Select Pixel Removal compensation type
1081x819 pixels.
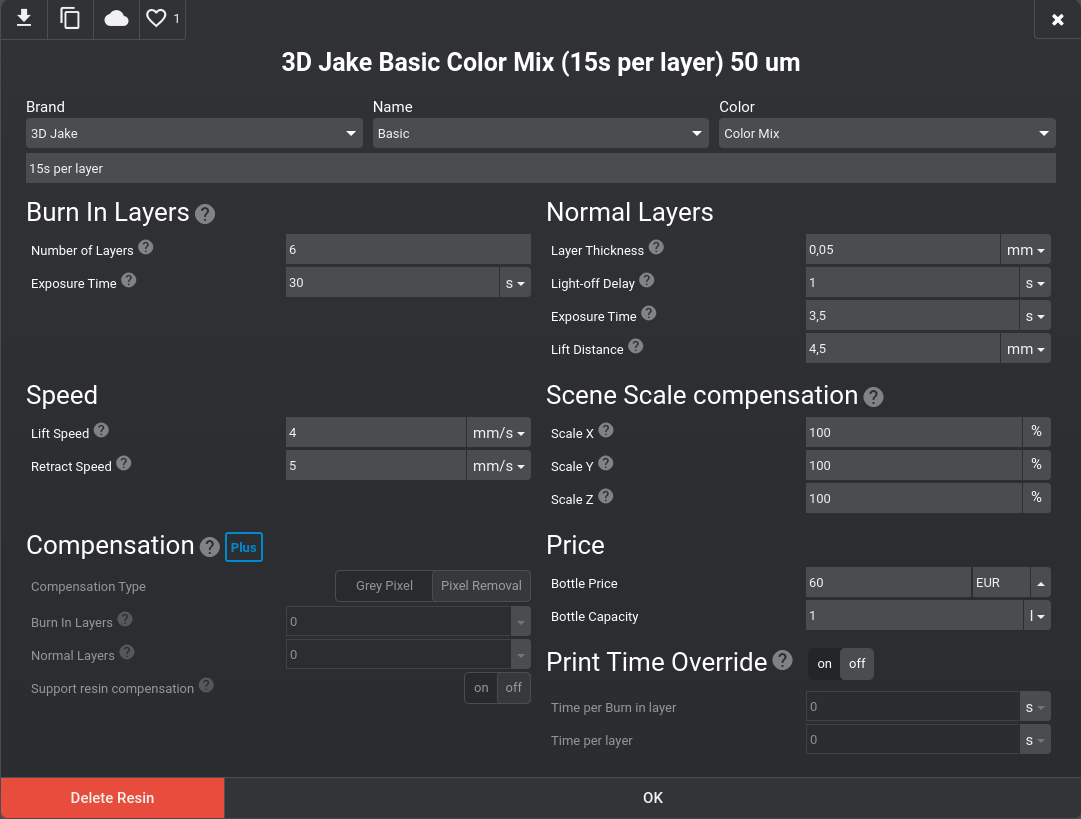[481, 586]
